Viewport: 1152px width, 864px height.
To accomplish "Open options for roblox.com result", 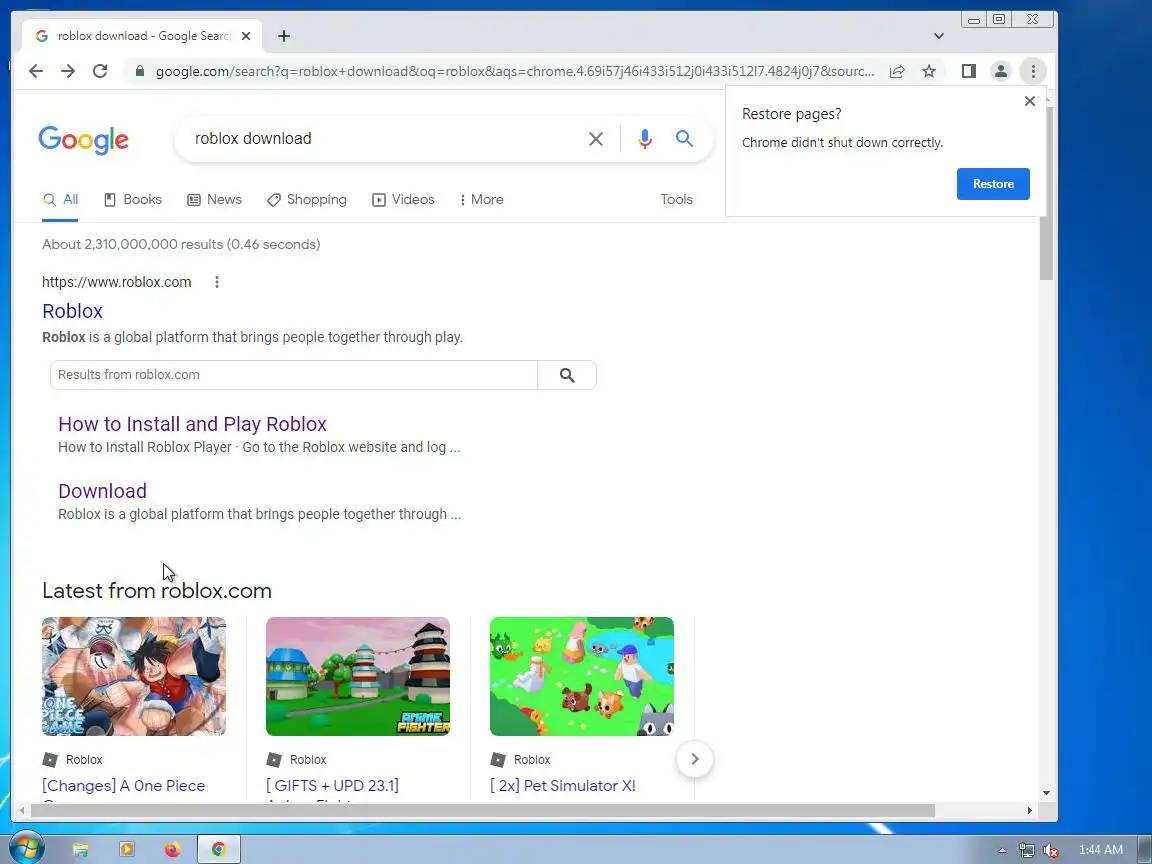I will 217,282.
